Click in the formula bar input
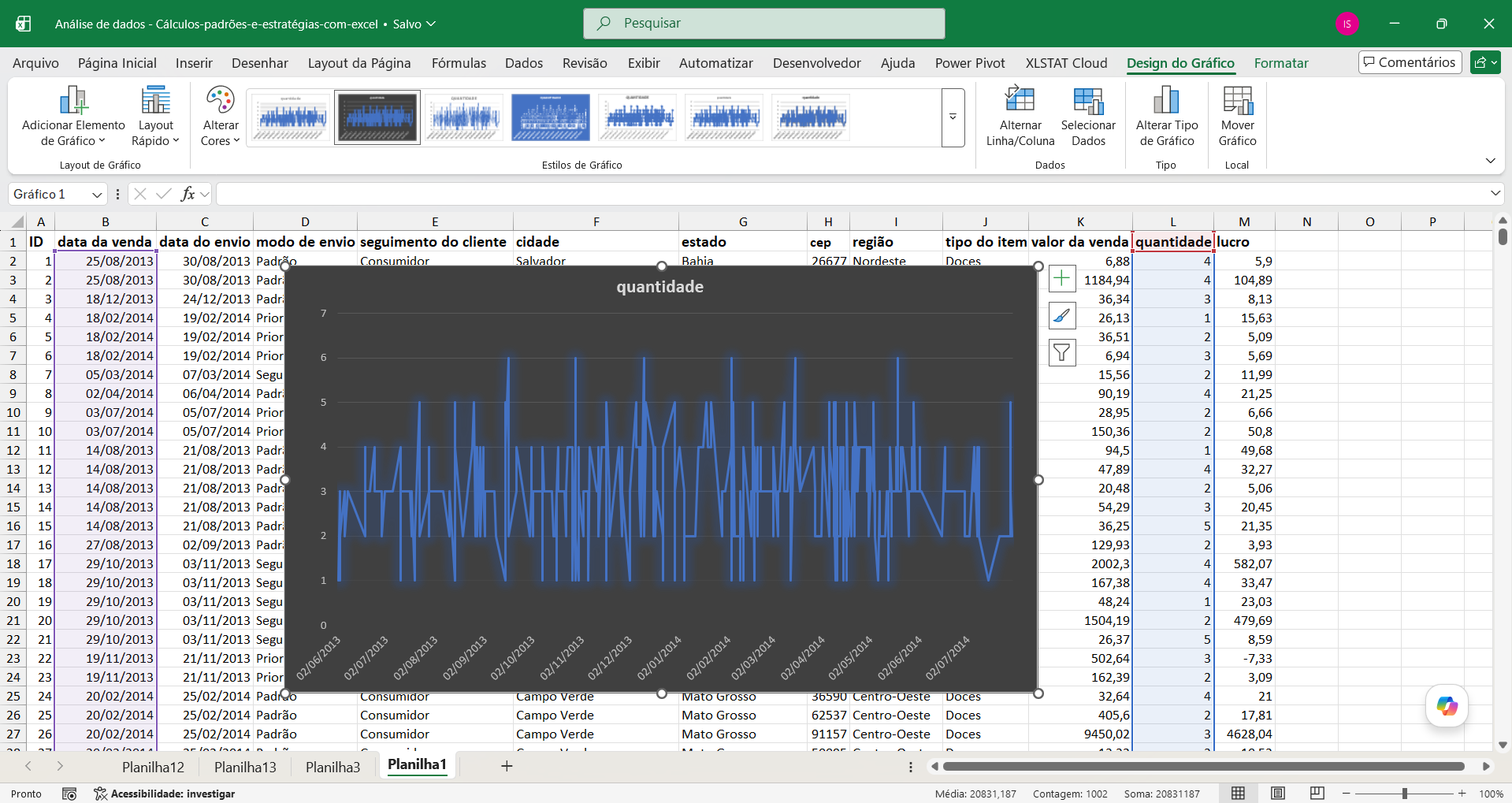This screenshot has width=1512, height=803. pos(851,194)
